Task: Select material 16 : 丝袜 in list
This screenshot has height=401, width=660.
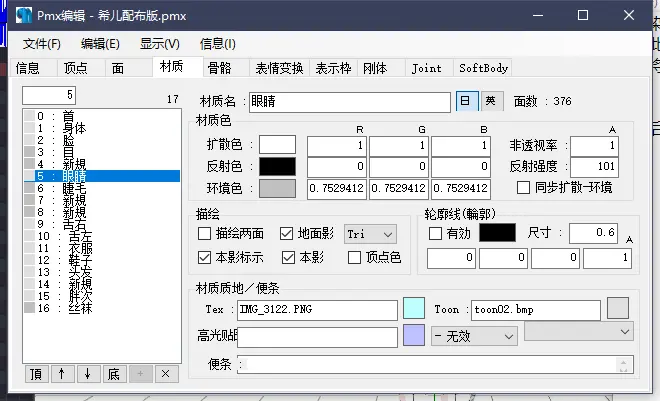Action: pyautogui.click(x=102, y=308)
